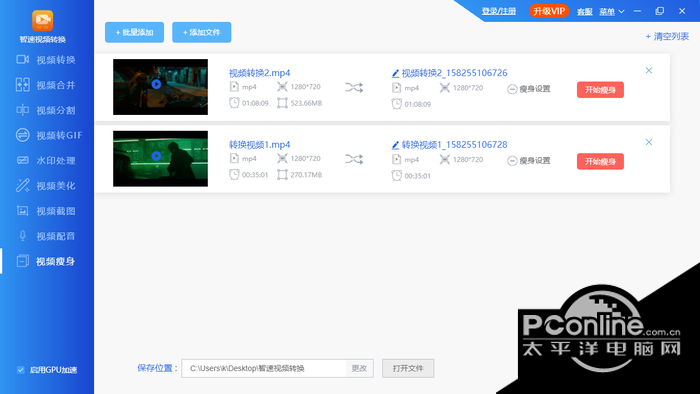Toggle the 启用GPU加速 checkbox
700x394 pixels.
click(x=21, y=370)
